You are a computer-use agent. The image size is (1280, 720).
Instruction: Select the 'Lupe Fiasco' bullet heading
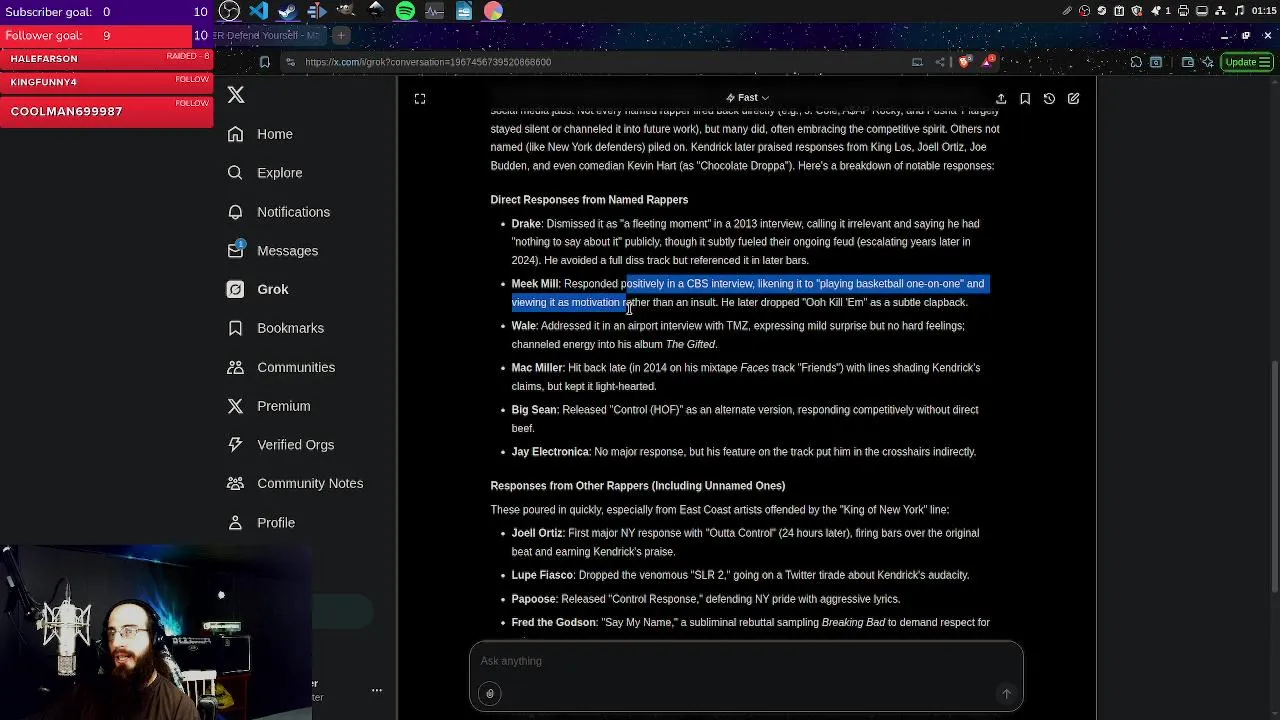(542, 575)
